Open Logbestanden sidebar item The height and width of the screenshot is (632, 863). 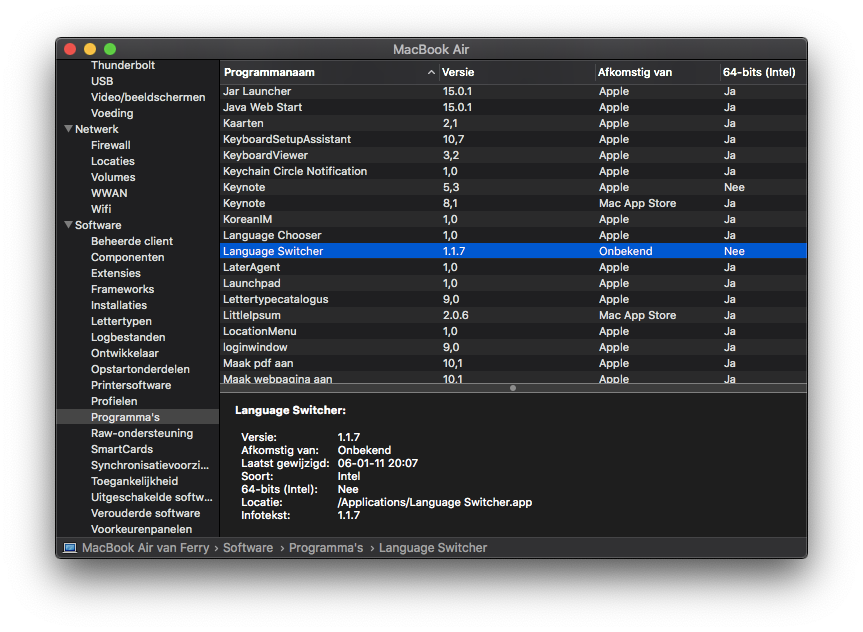128,336
